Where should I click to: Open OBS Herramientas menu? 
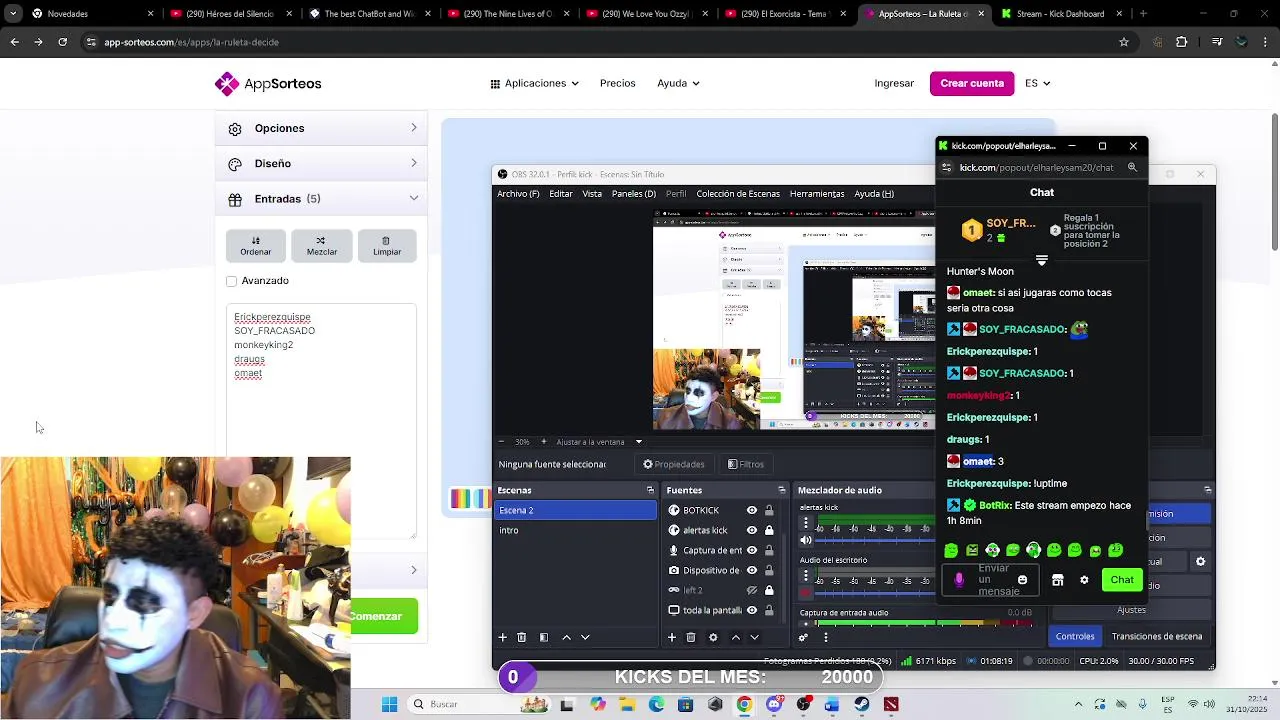tap(817, 193)
